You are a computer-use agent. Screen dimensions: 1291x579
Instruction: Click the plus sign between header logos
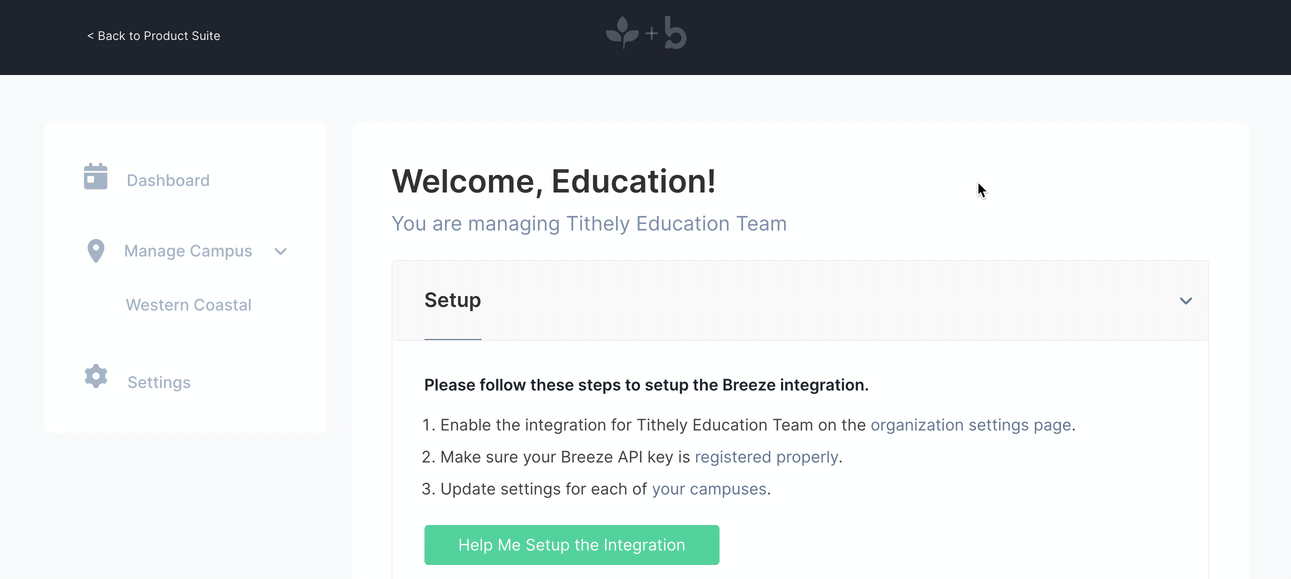652,33
